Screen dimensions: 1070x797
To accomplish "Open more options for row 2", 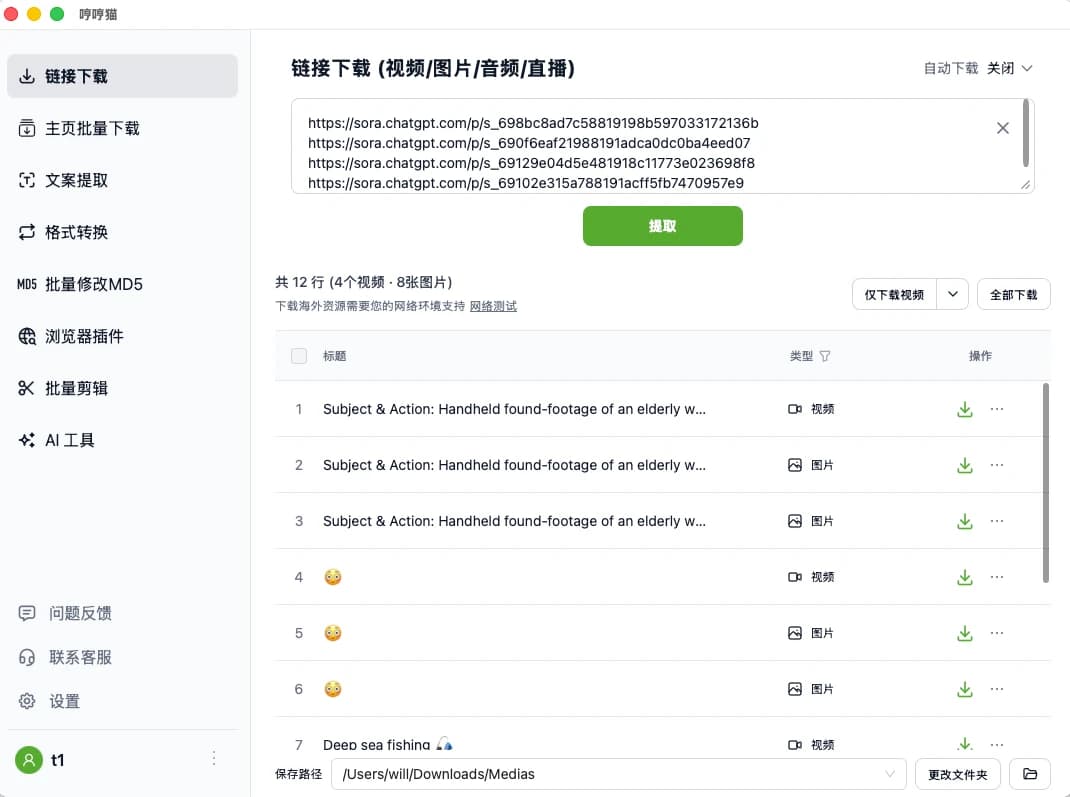I will pos(997,465).
